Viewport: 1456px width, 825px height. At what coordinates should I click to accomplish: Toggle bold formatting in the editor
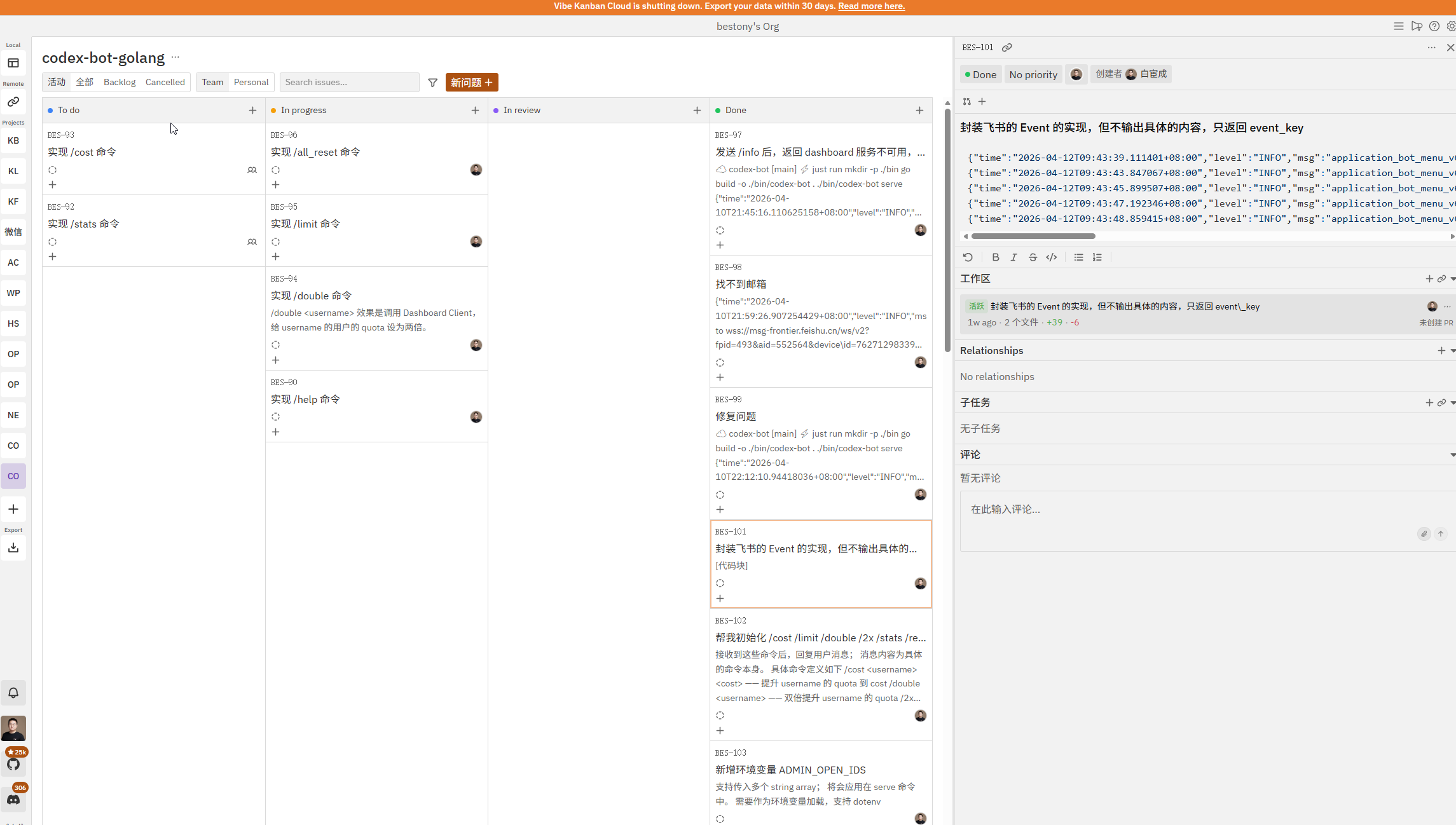(x=996, y=257)
